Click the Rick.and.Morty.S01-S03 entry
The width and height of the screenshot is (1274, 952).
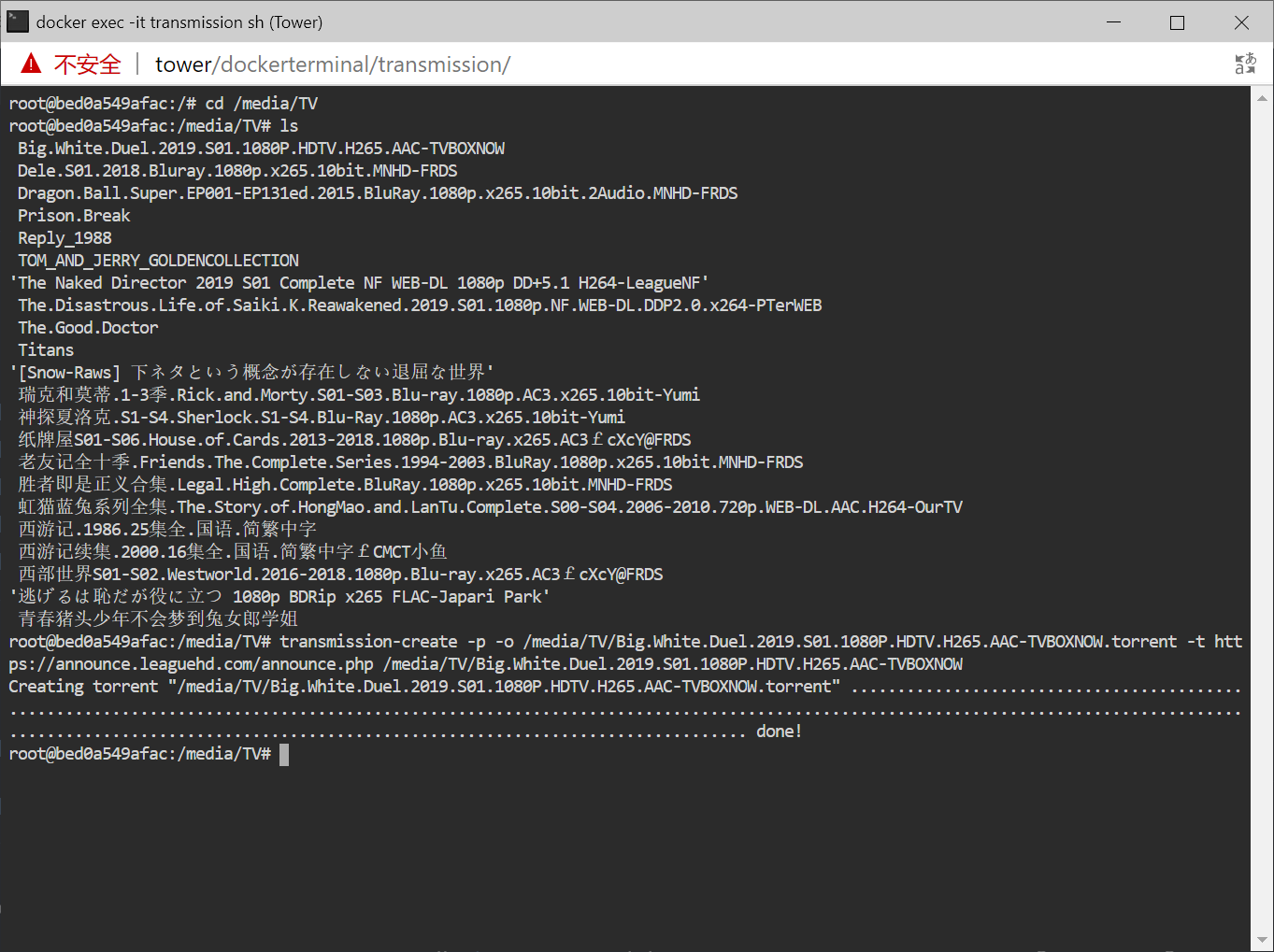coord(359,395)
